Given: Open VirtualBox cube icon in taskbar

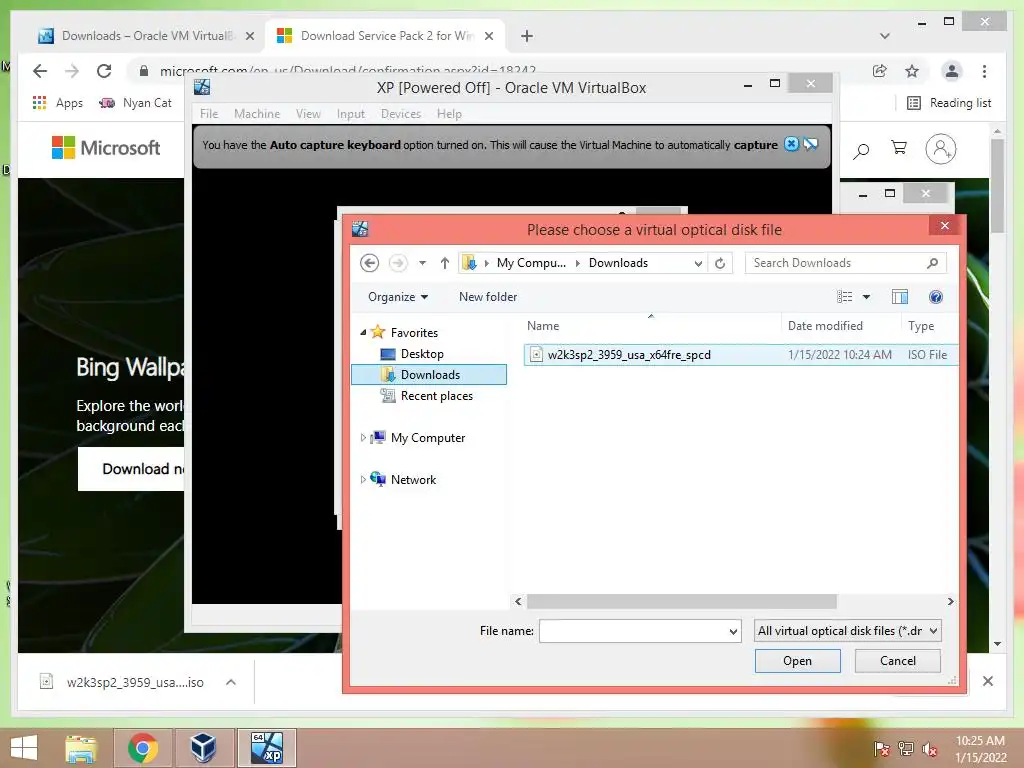Looking at the screenshot, I should pos(203,748).
